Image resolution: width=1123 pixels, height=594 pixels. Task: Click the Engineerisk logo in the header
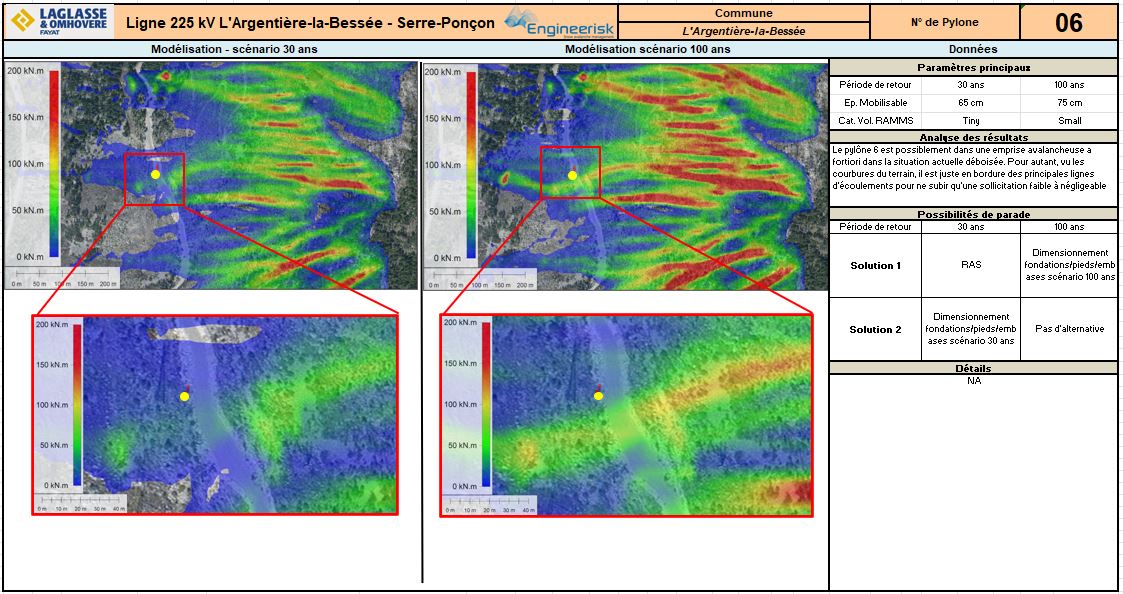(x=558, y=22)
